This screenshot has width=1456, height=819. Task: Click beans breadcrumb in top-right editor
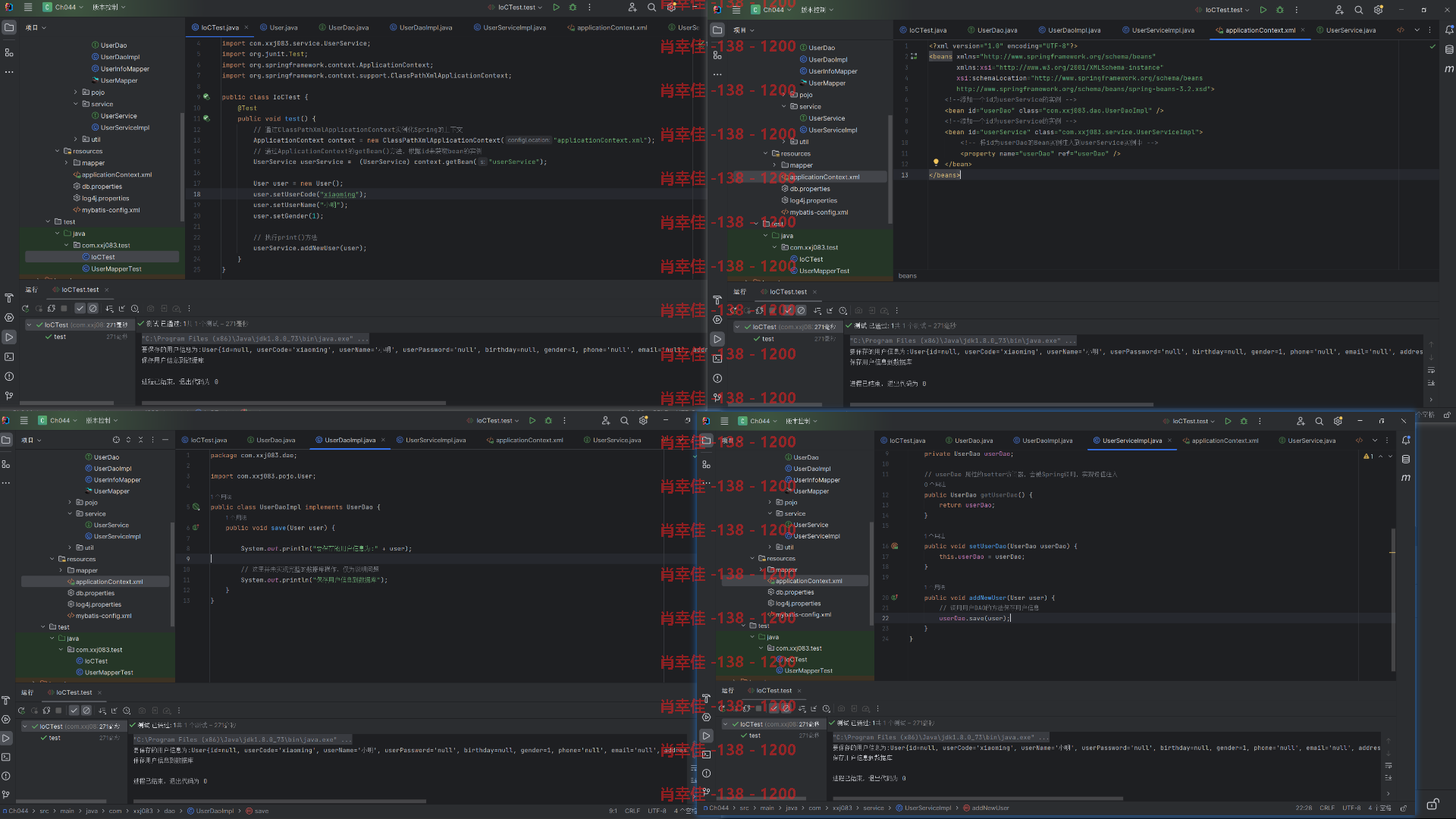pyautogui.click(x=908, y=276)
